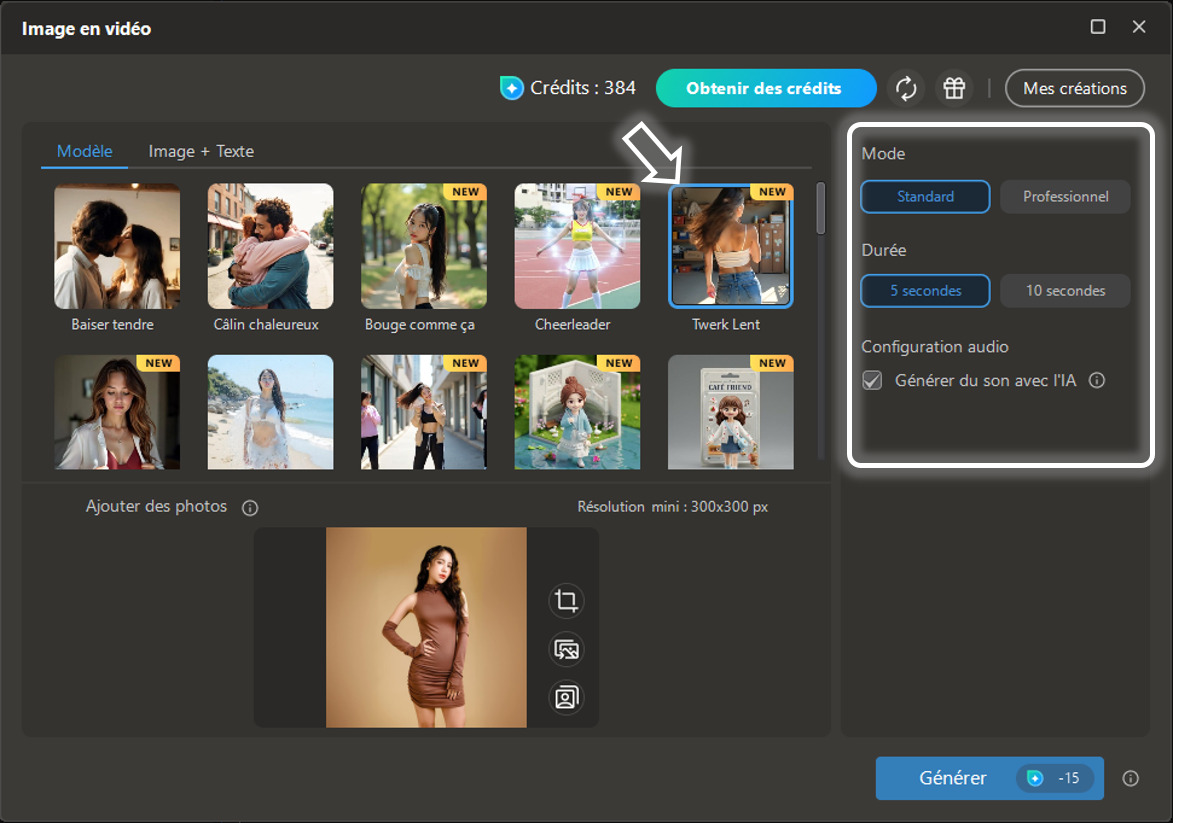Image resolution: width=1178 pixels, height=823 pixels.
Task: Select the crop icon on the uploaded photo
Action: 565,601
